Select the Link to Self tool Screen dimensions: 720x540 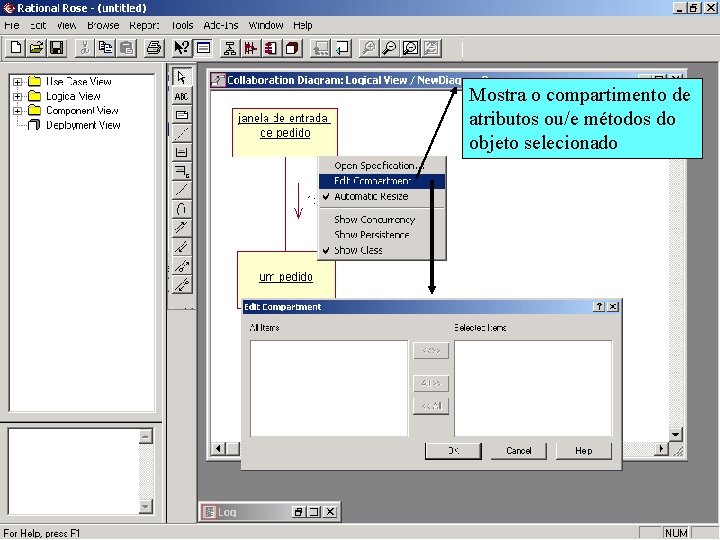pyautogui.click(x=182, y=209)
